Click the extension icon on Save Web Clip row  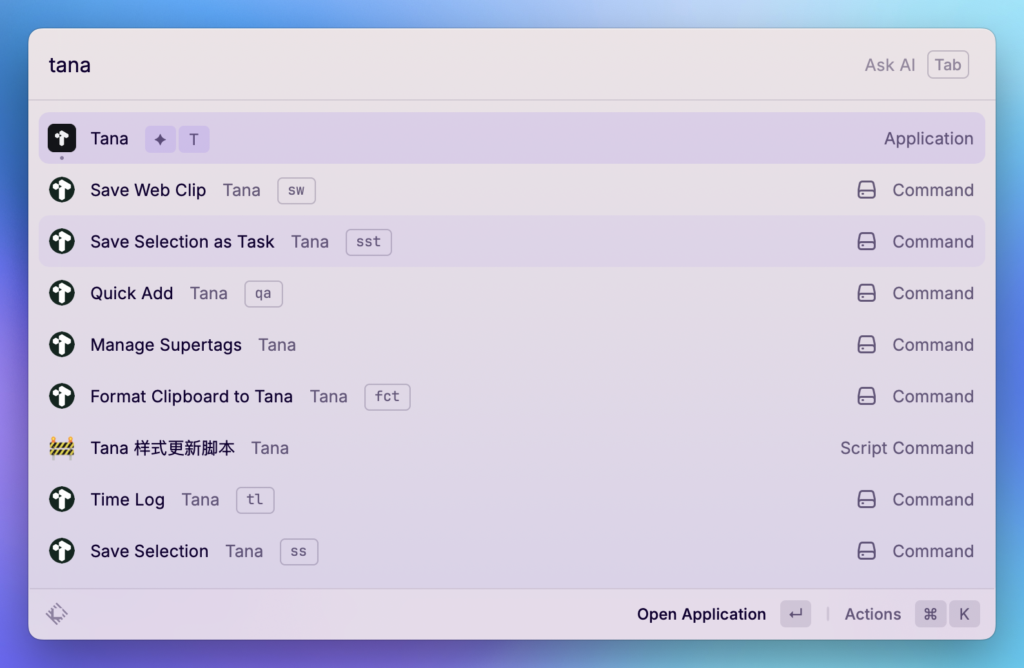click(867, 190)
